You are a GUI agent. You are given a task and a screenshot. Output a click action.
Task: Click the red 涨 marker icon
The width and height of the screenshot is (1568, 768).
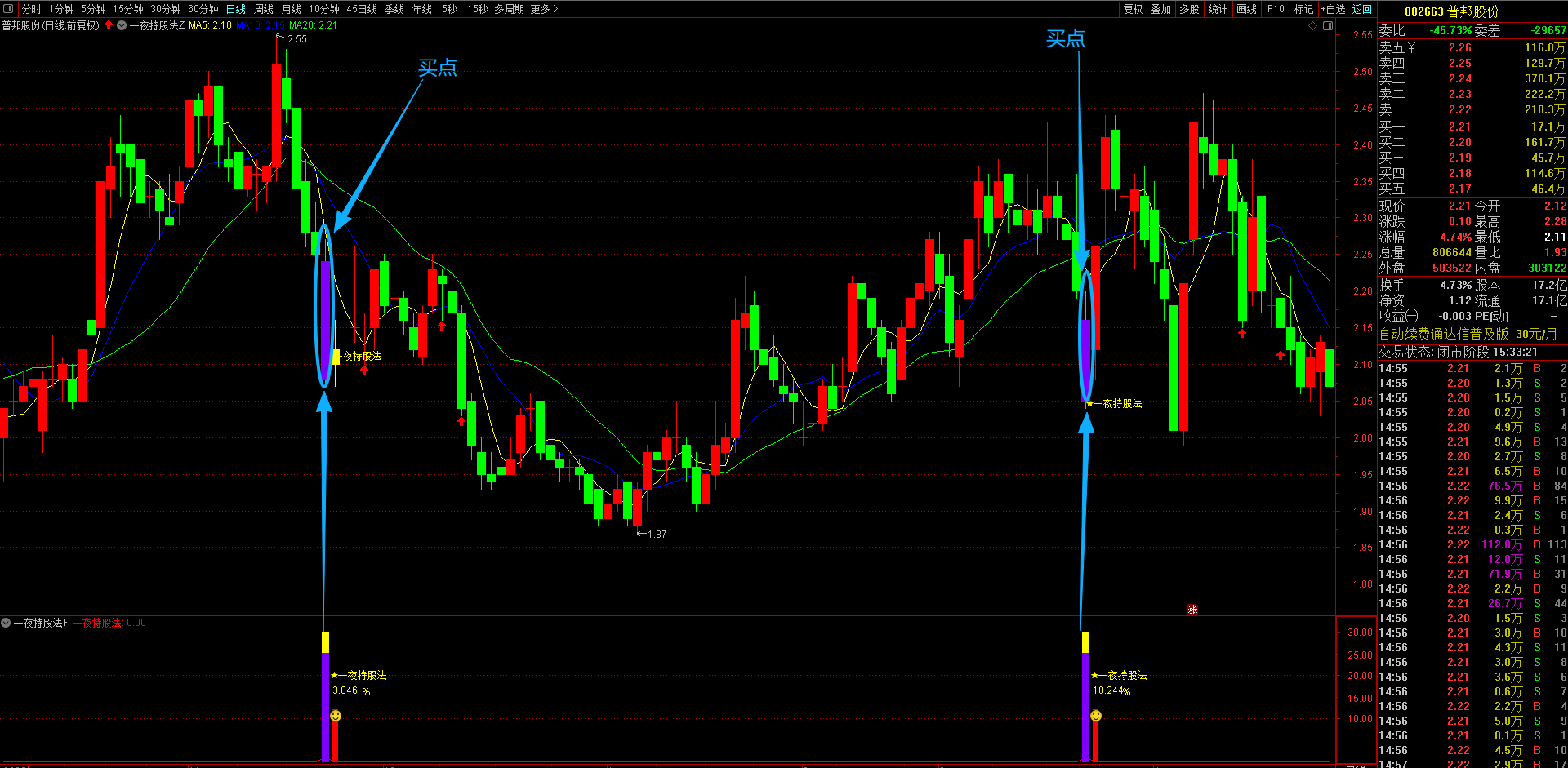(1192, 610)
